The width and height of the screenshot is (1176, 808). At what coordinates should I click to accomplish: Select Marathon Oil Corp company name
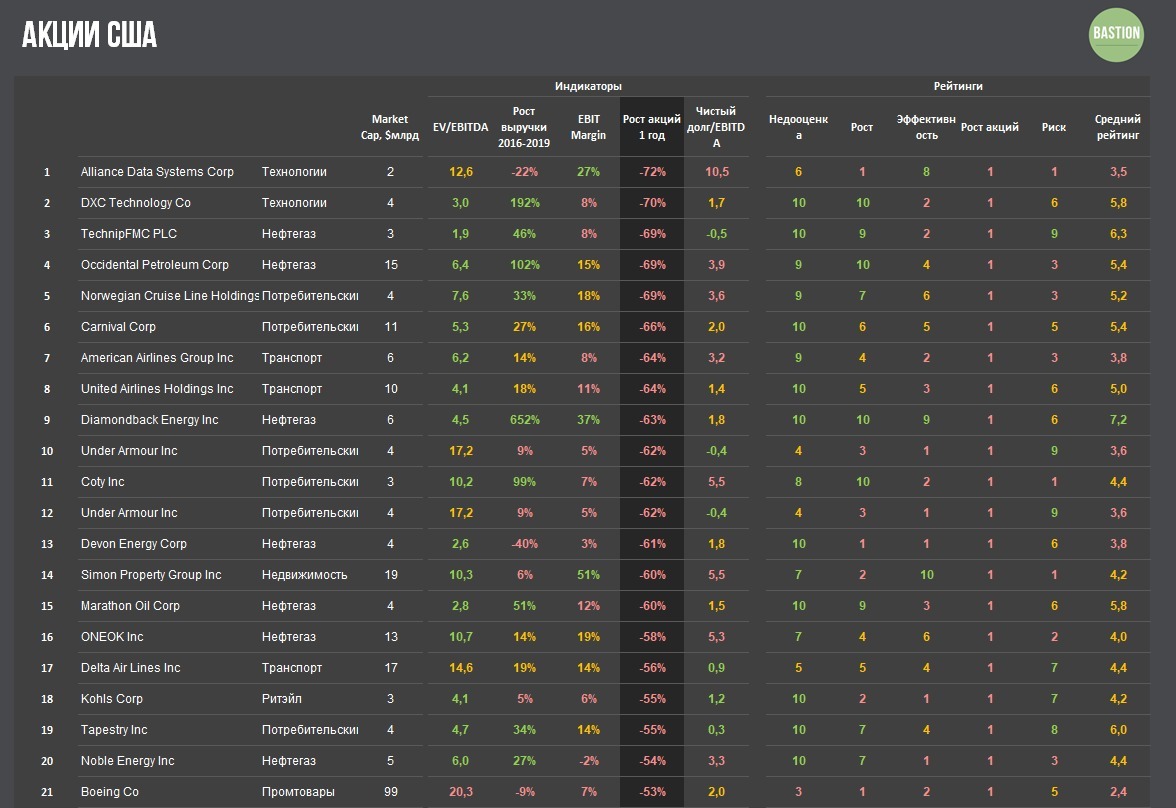pyautogui.click(x=130, y=605)
